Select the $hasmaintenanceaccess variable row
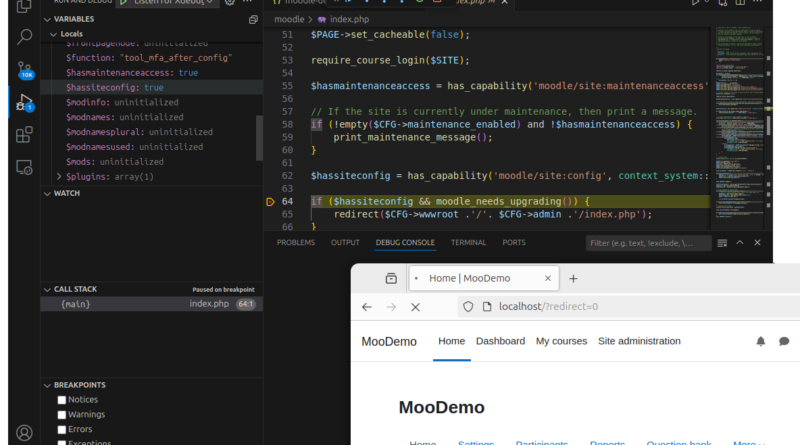This screenshot has width=800, height=445. point(152,72)
